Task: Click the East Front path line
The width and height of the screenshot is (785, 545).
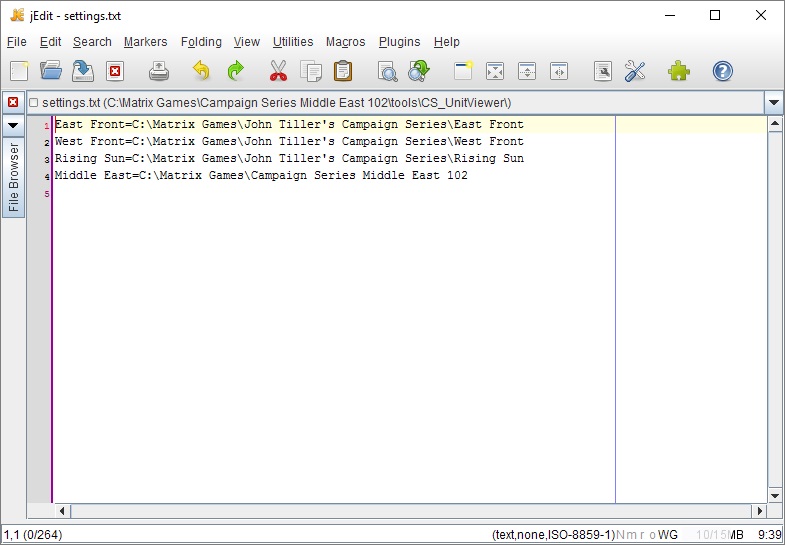Action: (x=289, y=124)
